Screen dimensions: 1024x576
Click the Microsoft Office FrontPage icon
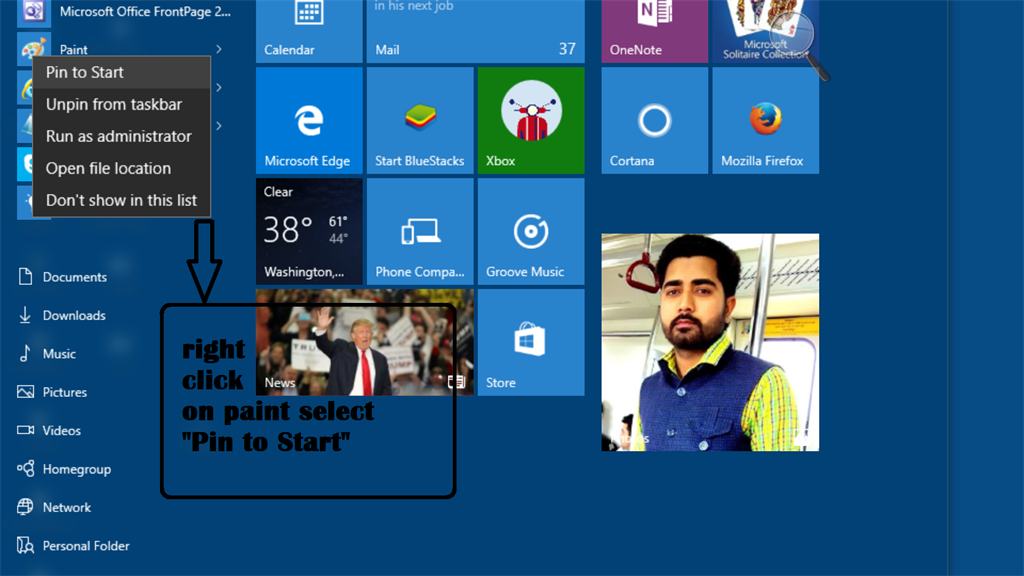click(x=33, y=11)
